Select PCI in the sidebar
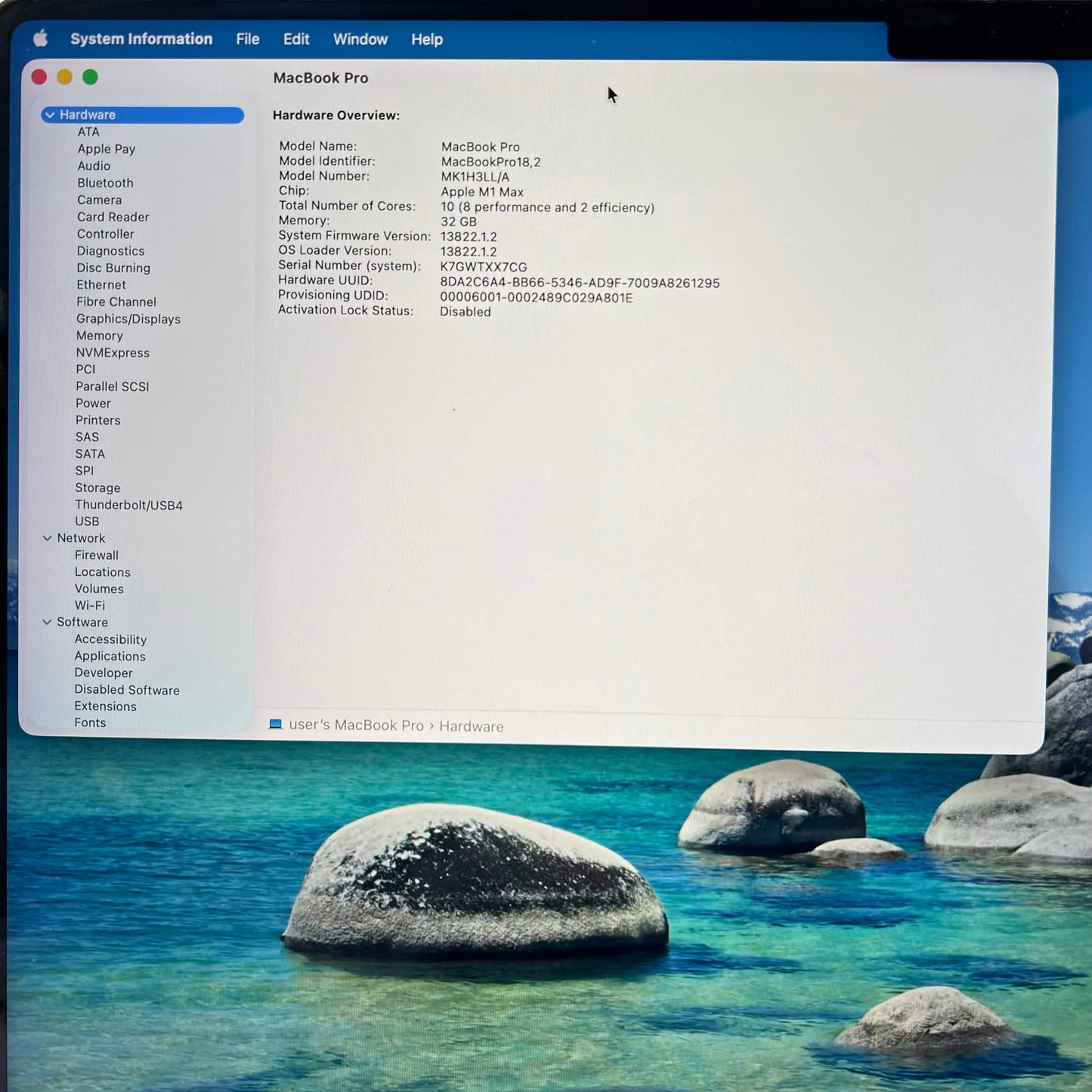This screenshot has height=1092, width=1092. [85, 370]
